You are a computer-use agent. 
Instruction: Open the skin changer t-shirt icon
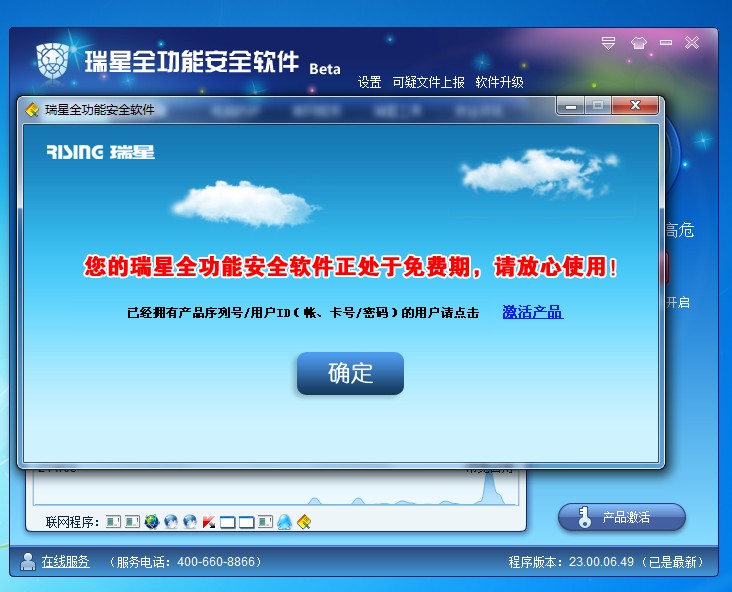(x=639, y=43)
